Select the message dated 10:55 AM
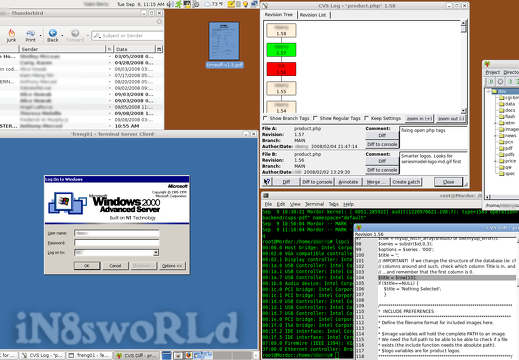The width and height of the screenshot is (519, 360). [81, 126]
